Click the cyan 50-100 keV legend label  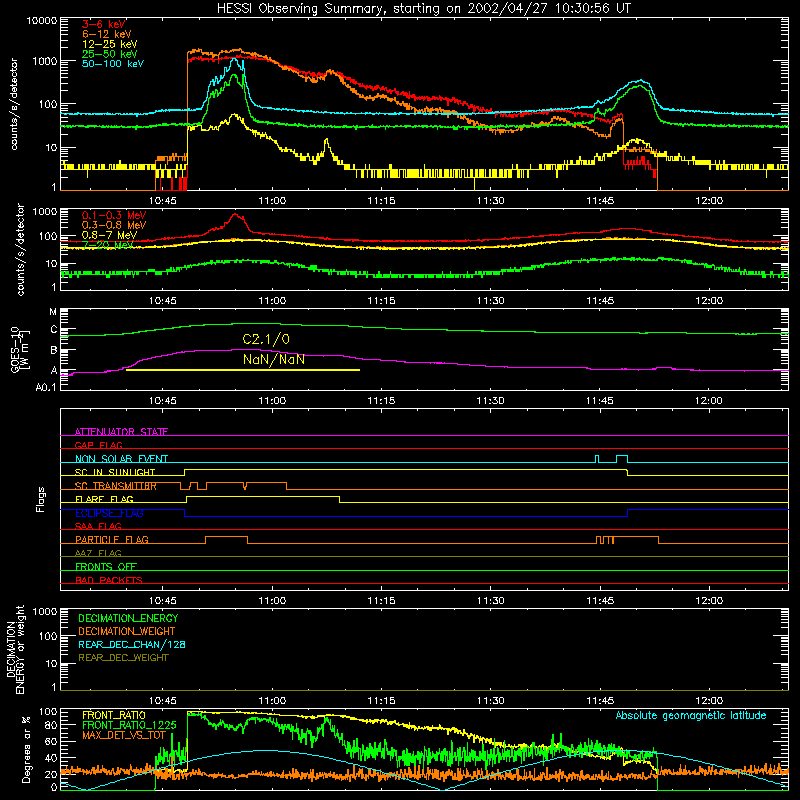113,64
